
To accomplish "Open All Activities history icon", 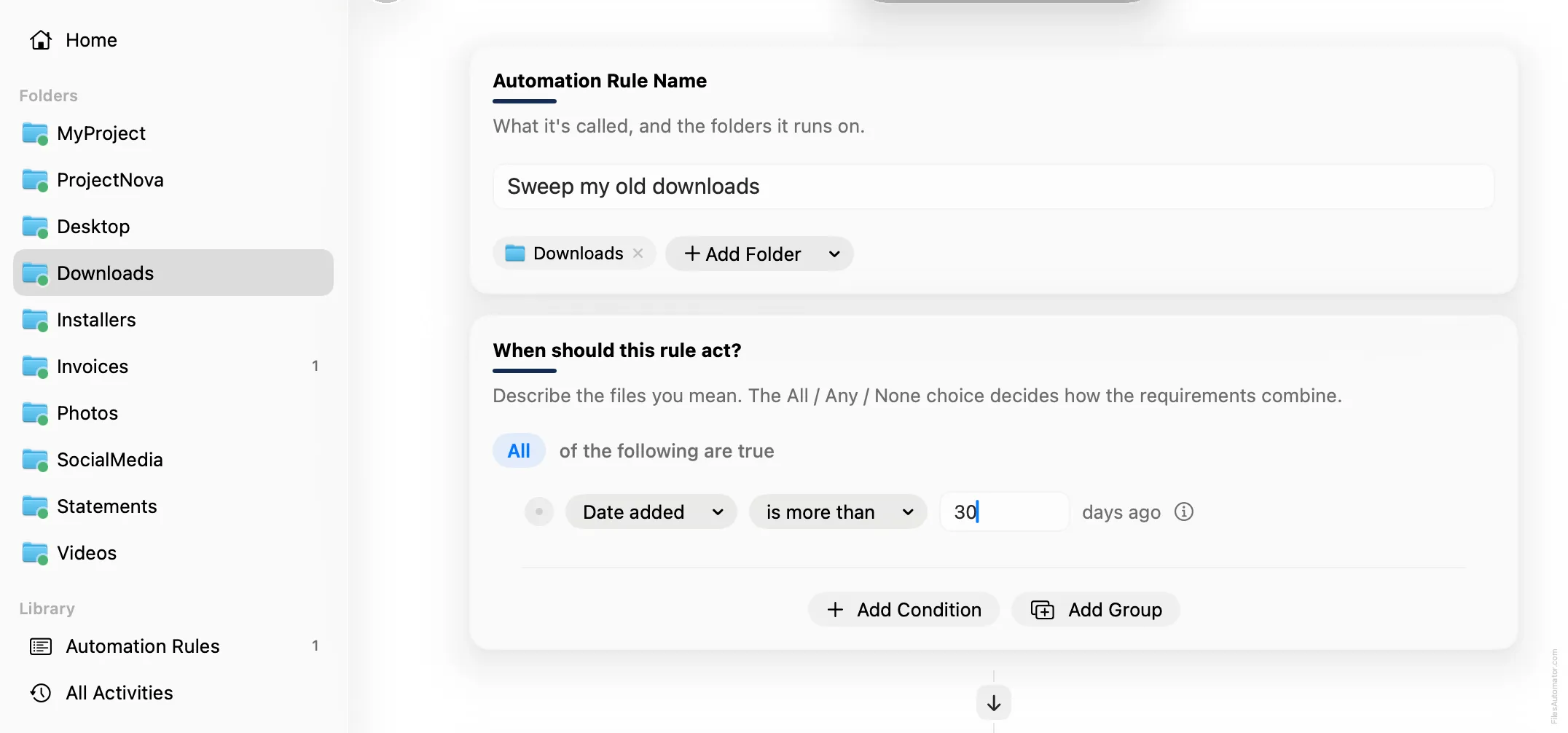I will (41, 693).
